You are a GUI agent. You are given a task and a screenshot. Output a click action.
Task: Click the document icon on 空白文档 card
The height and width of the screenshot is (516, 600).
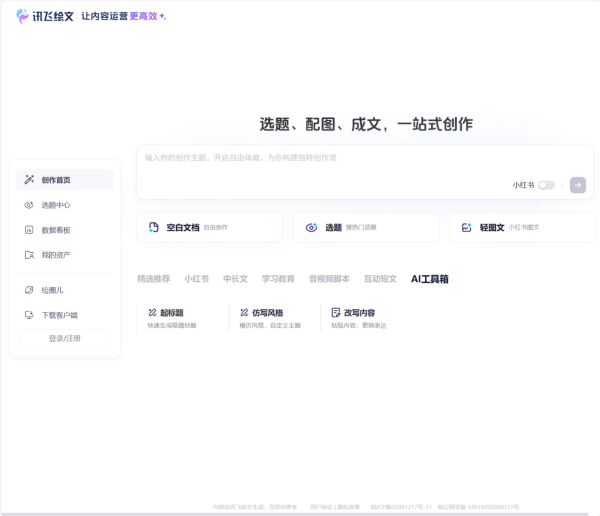(153, 227)
